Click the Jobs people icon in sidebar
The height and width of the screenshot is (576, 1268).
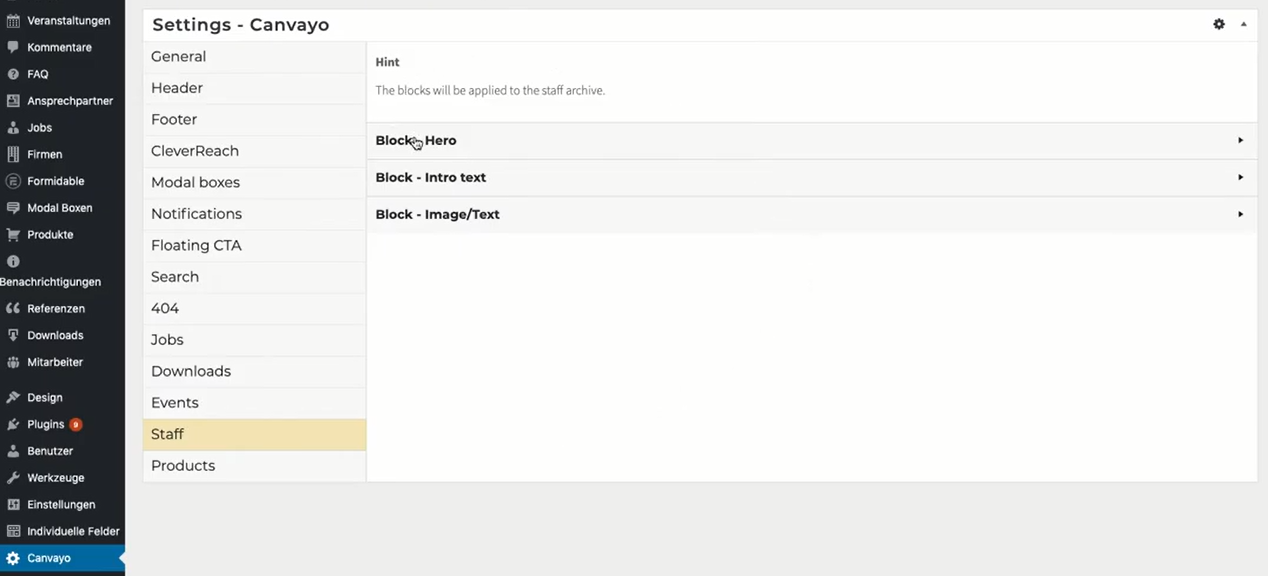[13, 128]
